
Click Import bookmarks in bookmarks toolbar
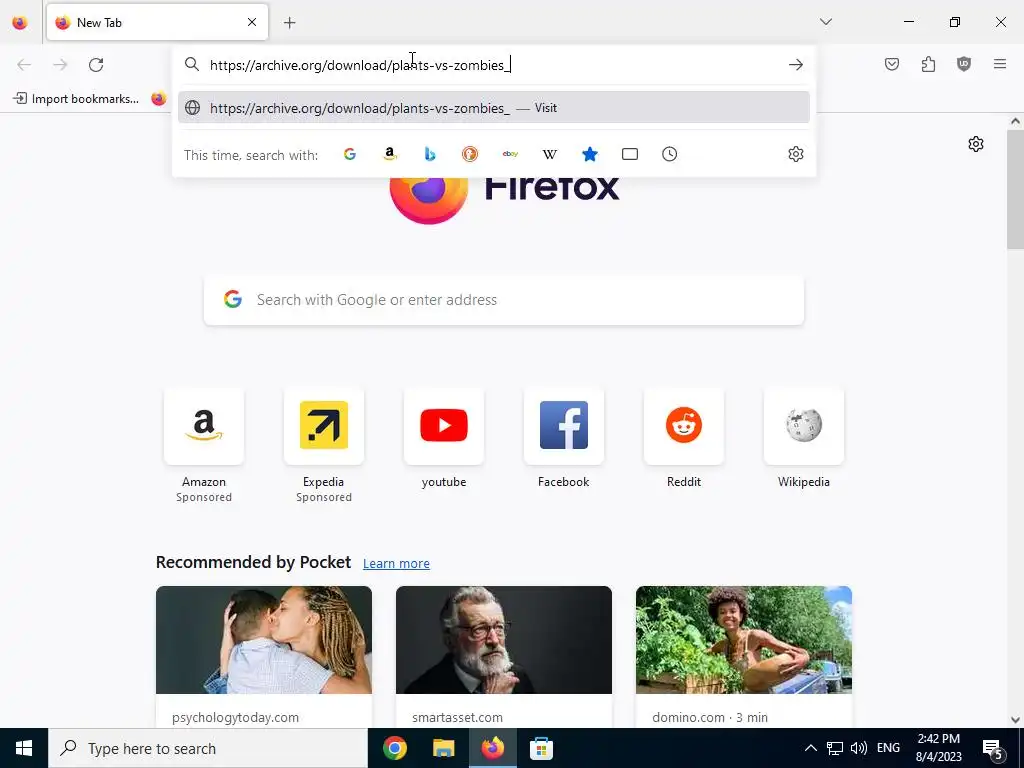(x=76, y=99)
